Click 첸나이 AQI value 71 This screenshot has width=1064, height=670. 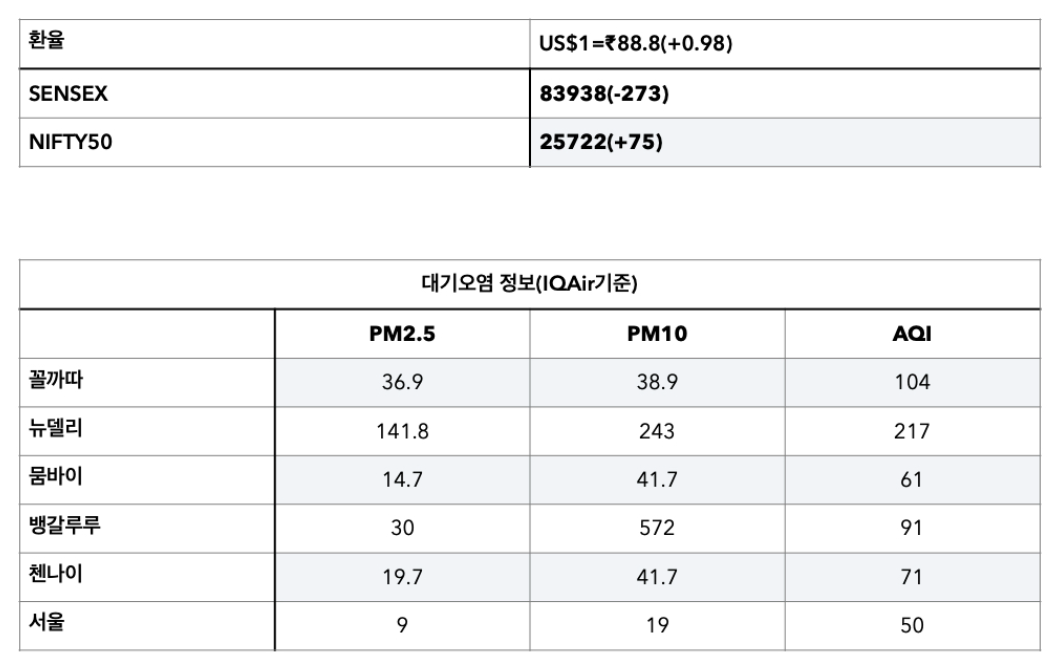911,577
